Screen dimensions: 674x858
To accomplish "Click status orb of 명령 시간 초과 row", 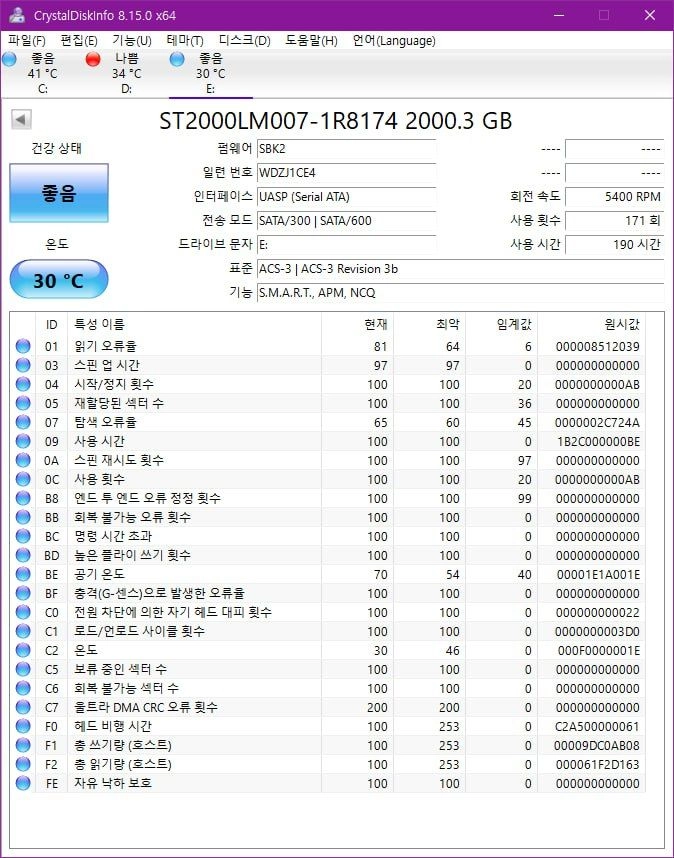I will (23, 536).
